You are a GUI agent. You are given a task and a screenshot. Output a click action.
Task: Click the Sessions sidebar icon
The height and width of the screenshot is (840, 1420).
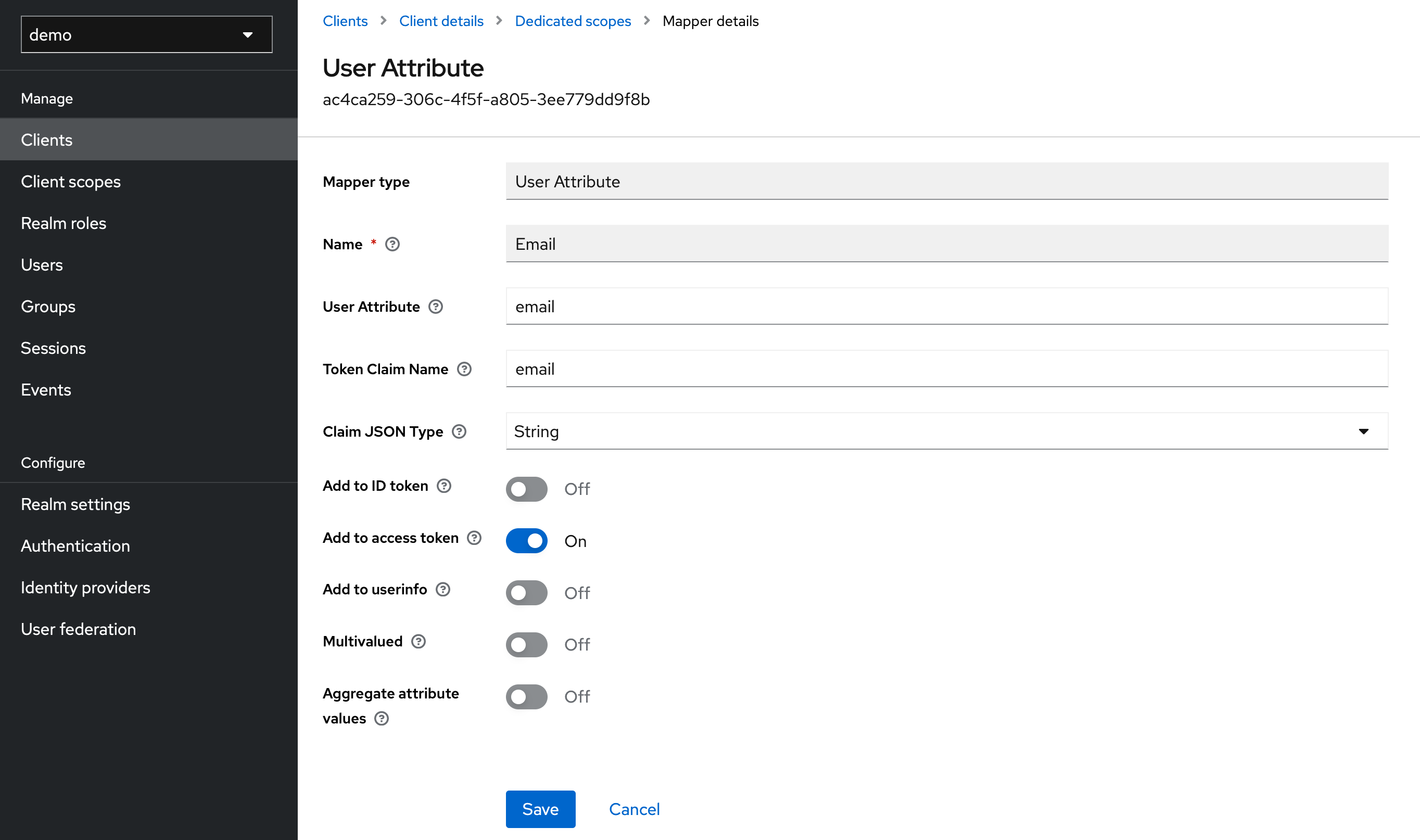coord(53,348)
